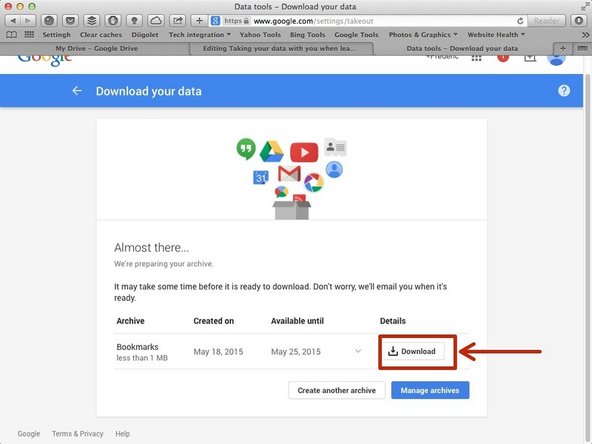Open the Top Sites grid icon
This screenshot has width=592, height=444.
[29, 35]
